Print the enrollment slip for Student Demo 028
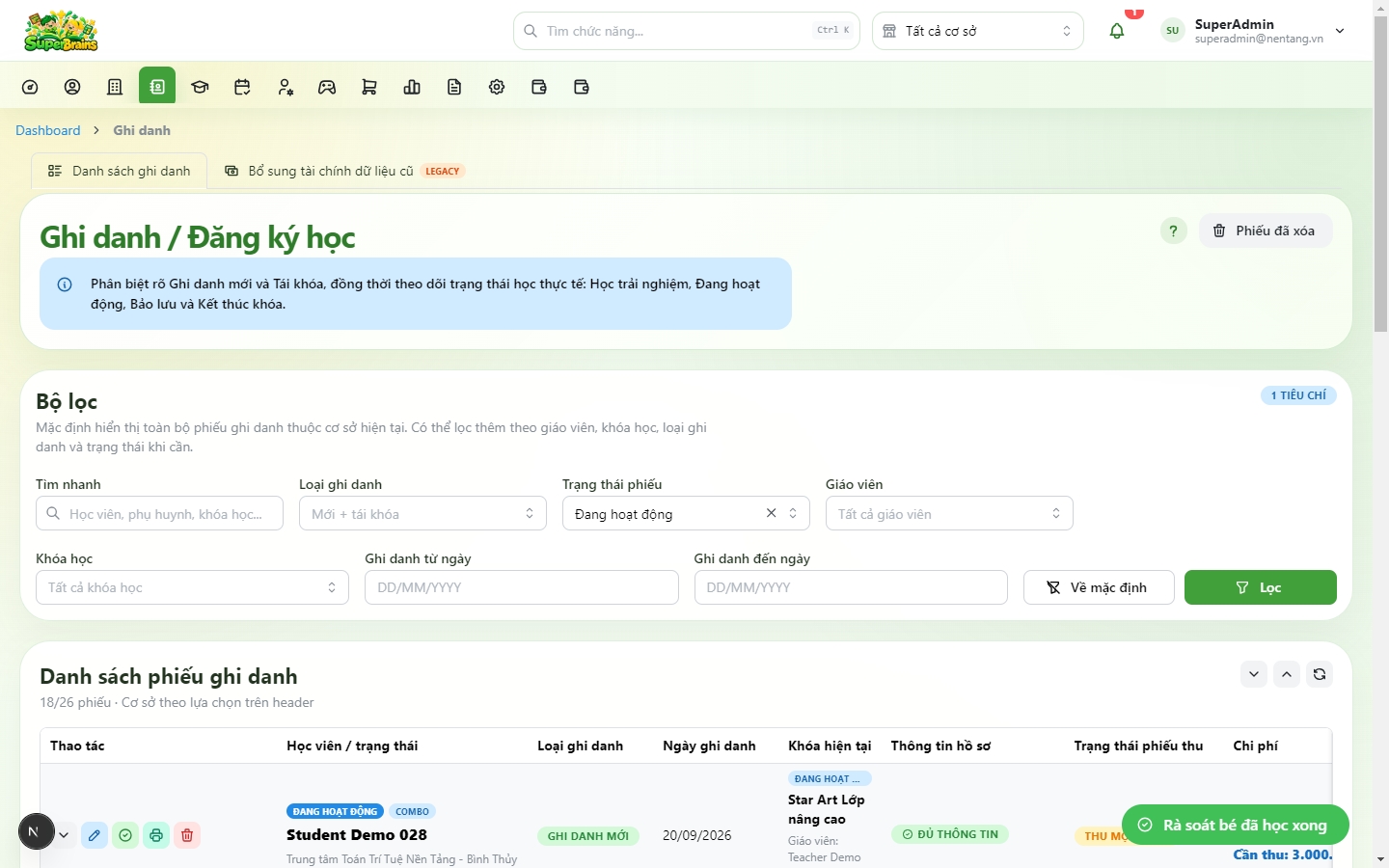This screenshot has width=1389, height=868. point(156,835)
